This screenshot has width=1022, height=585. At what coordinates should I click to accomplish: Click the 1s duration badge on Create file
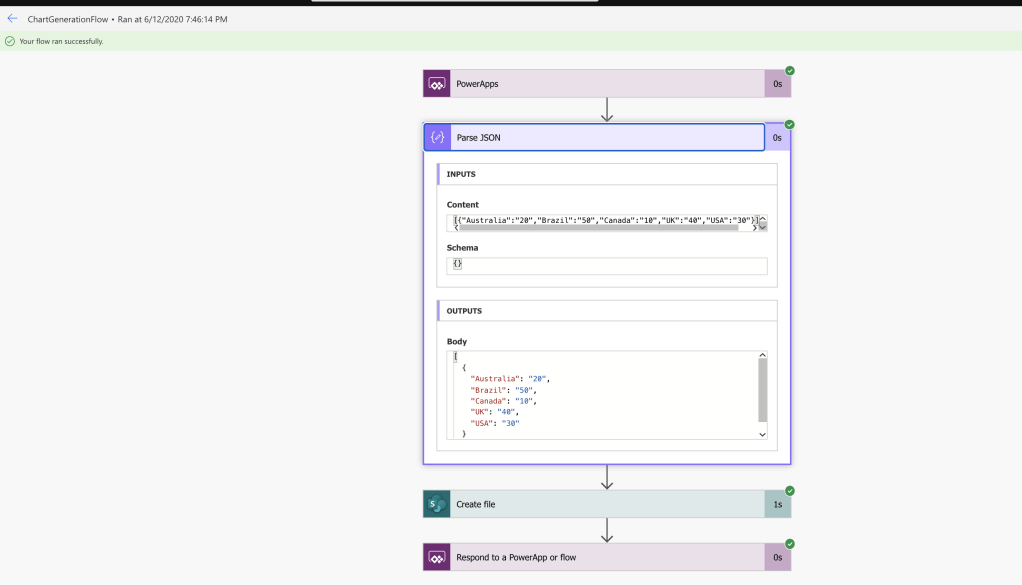(x=777, y=505)
